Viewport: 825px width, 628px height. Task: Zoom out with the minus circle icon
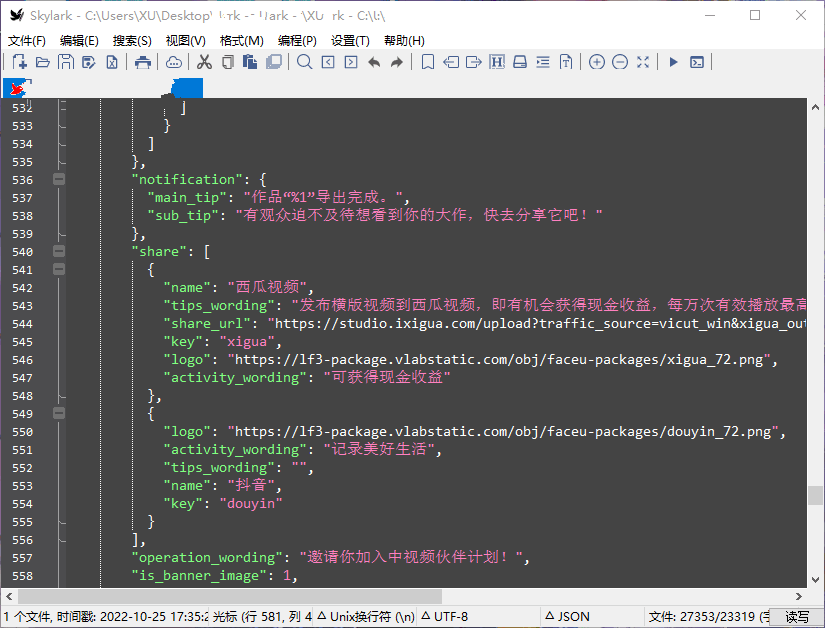[620, 62]
